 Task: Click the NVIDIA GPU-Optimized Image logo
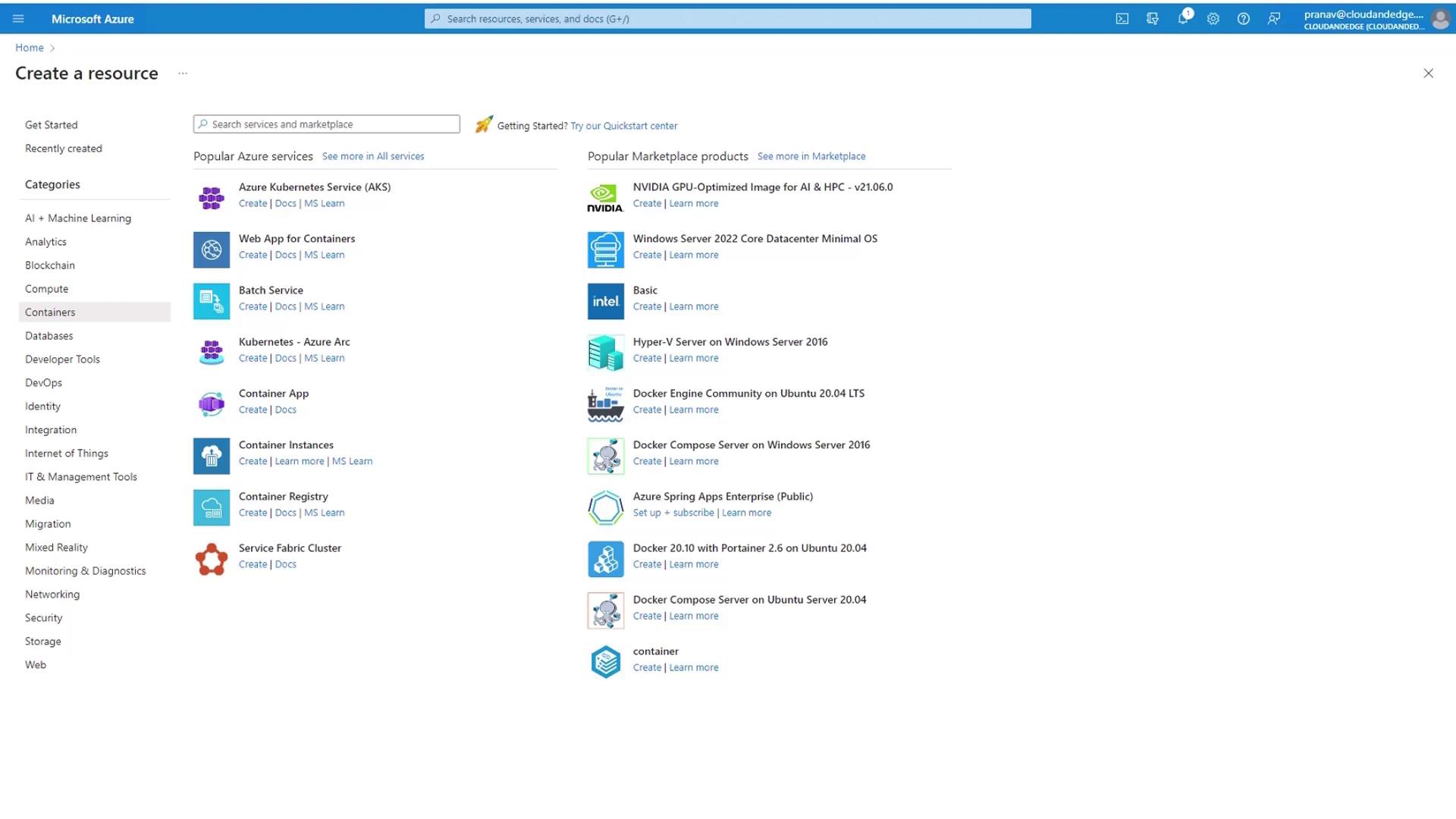click(x=605, y=198)
